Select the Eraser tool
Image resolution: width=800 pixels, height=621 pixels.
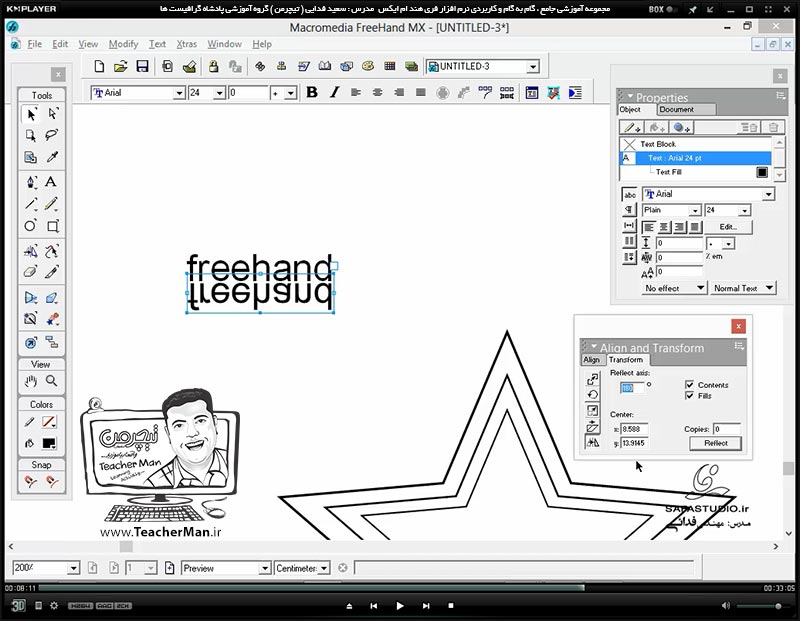(x=31, y=272)
